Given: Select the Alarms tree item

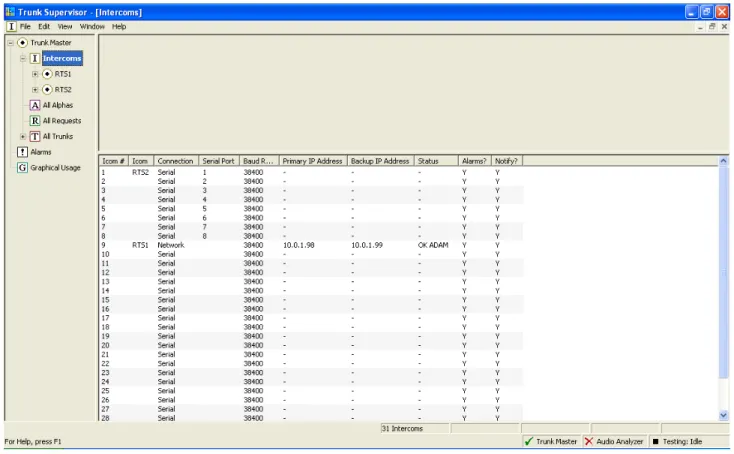Looking at the screenshot, I should [x=41, y=152].
